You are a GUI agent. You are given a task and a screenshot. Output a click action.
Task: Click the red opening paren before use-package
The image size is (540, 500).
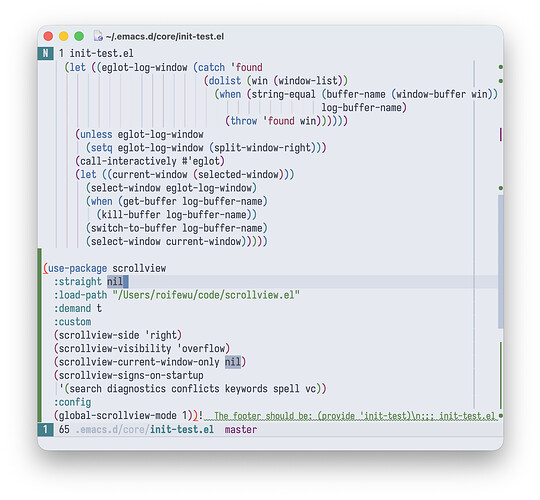45,268
